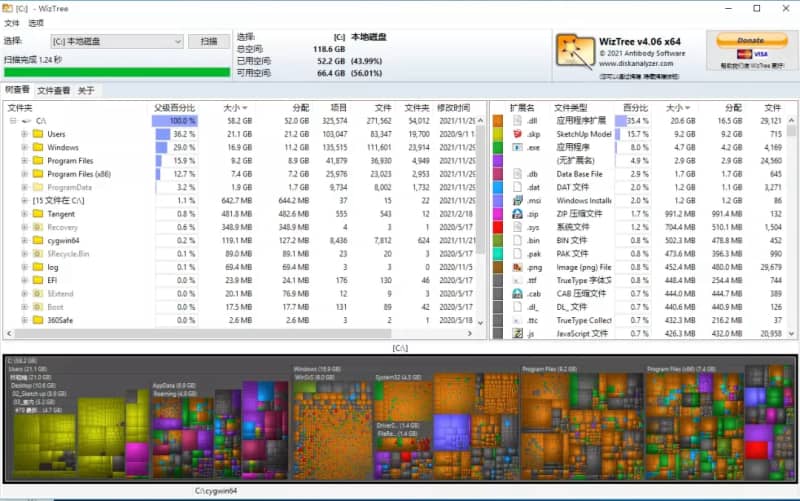
Task: Collapse the C:\ root tree node
Action: click(x=13, y=121)
